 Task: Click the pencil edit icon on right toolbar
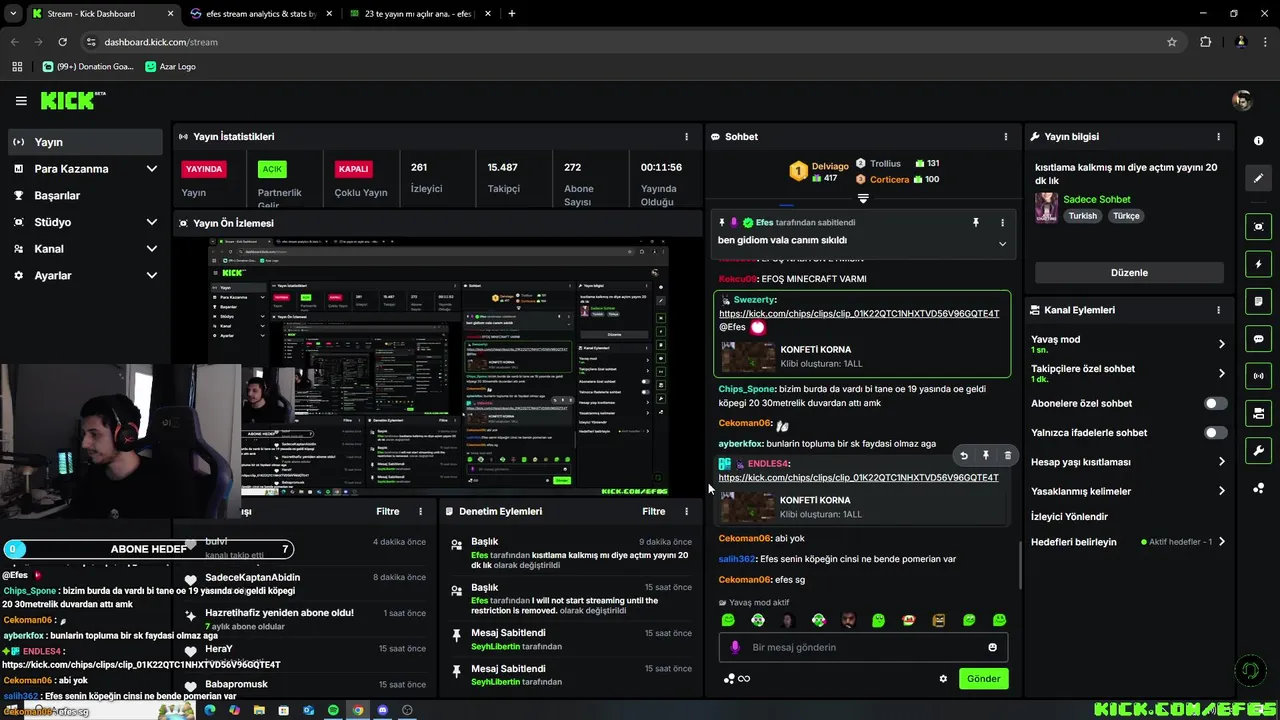coord(1258,178)
